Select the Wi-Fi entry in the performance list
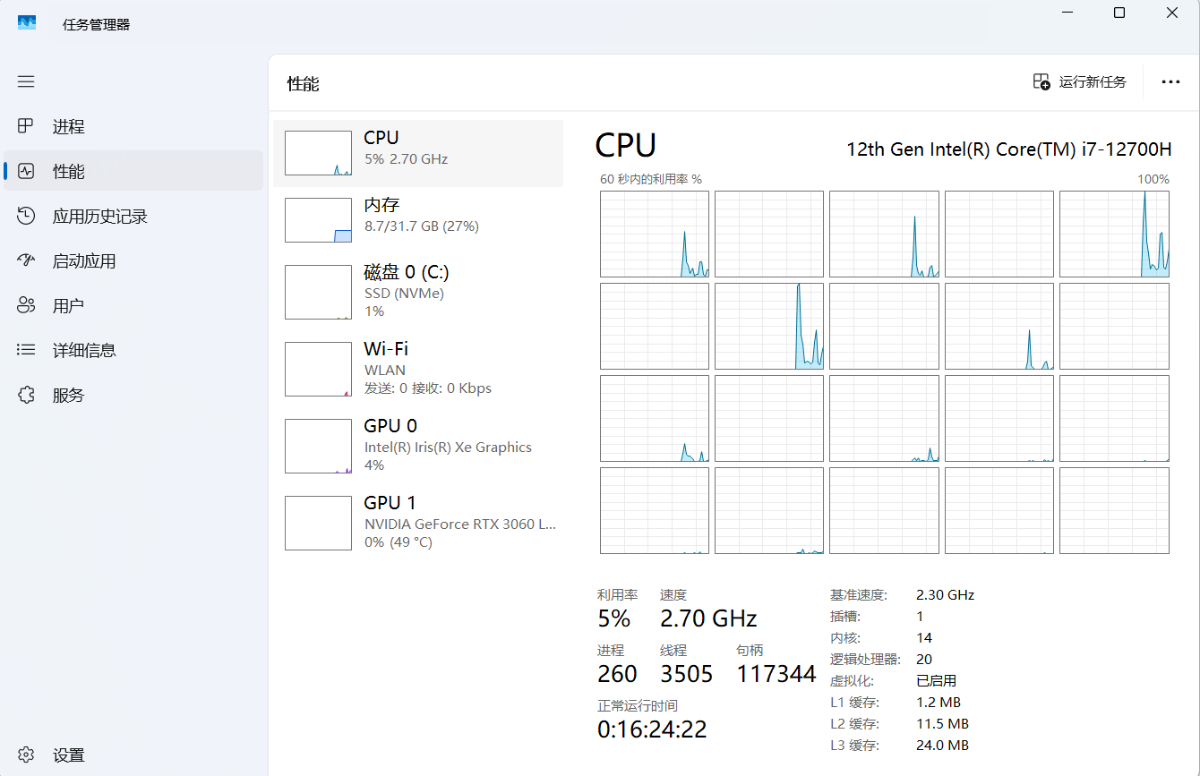Viewport: 1200px width, 776px height. (x=418, y=369)
